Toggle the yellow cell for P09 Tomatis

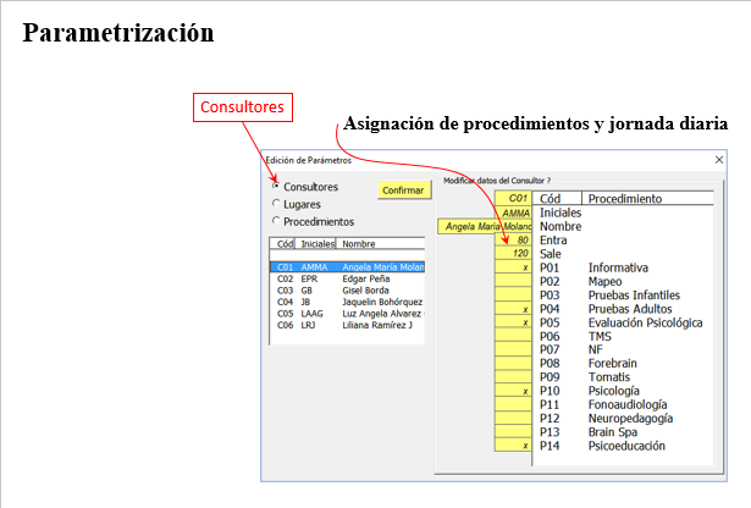(x=513, y=376)
